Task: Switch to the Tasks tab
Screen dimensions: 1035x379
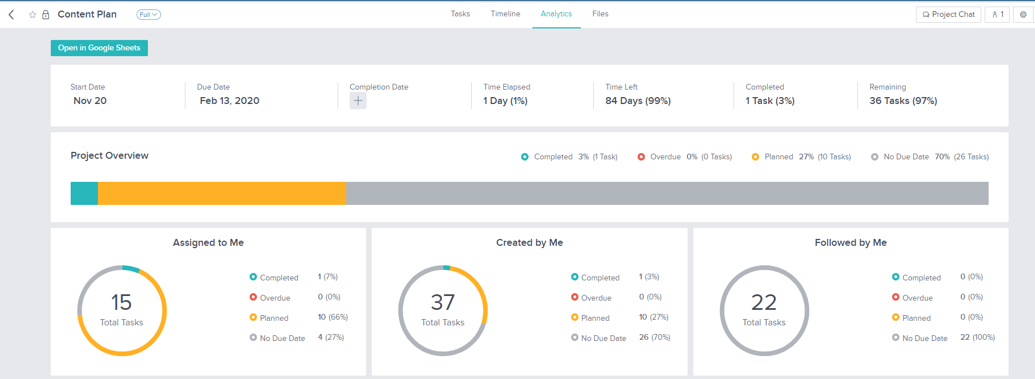Action: 460,14
